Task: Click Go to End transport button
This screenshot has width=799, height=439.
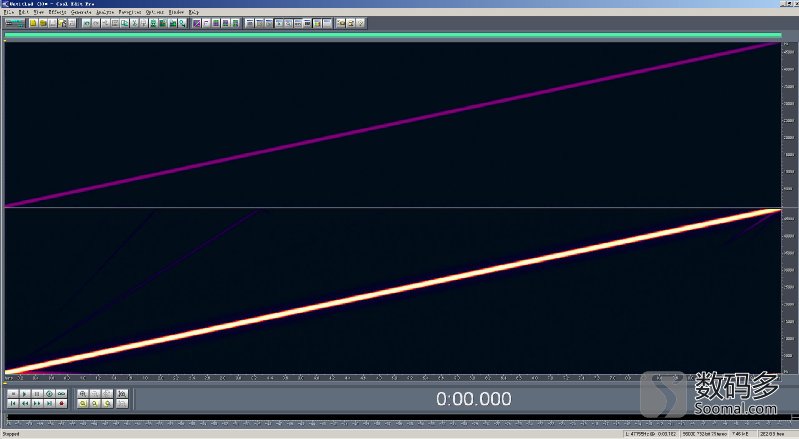Action: click(49, 403)
